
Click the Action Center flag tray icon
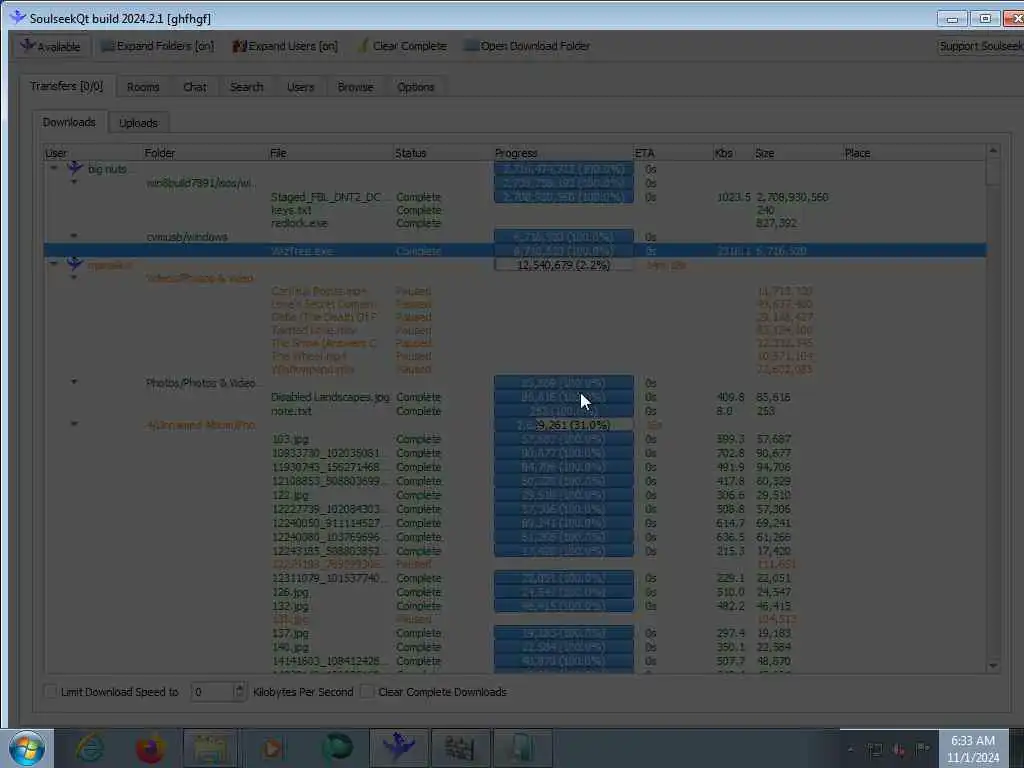pyautogui.click(x=922, y=749)
